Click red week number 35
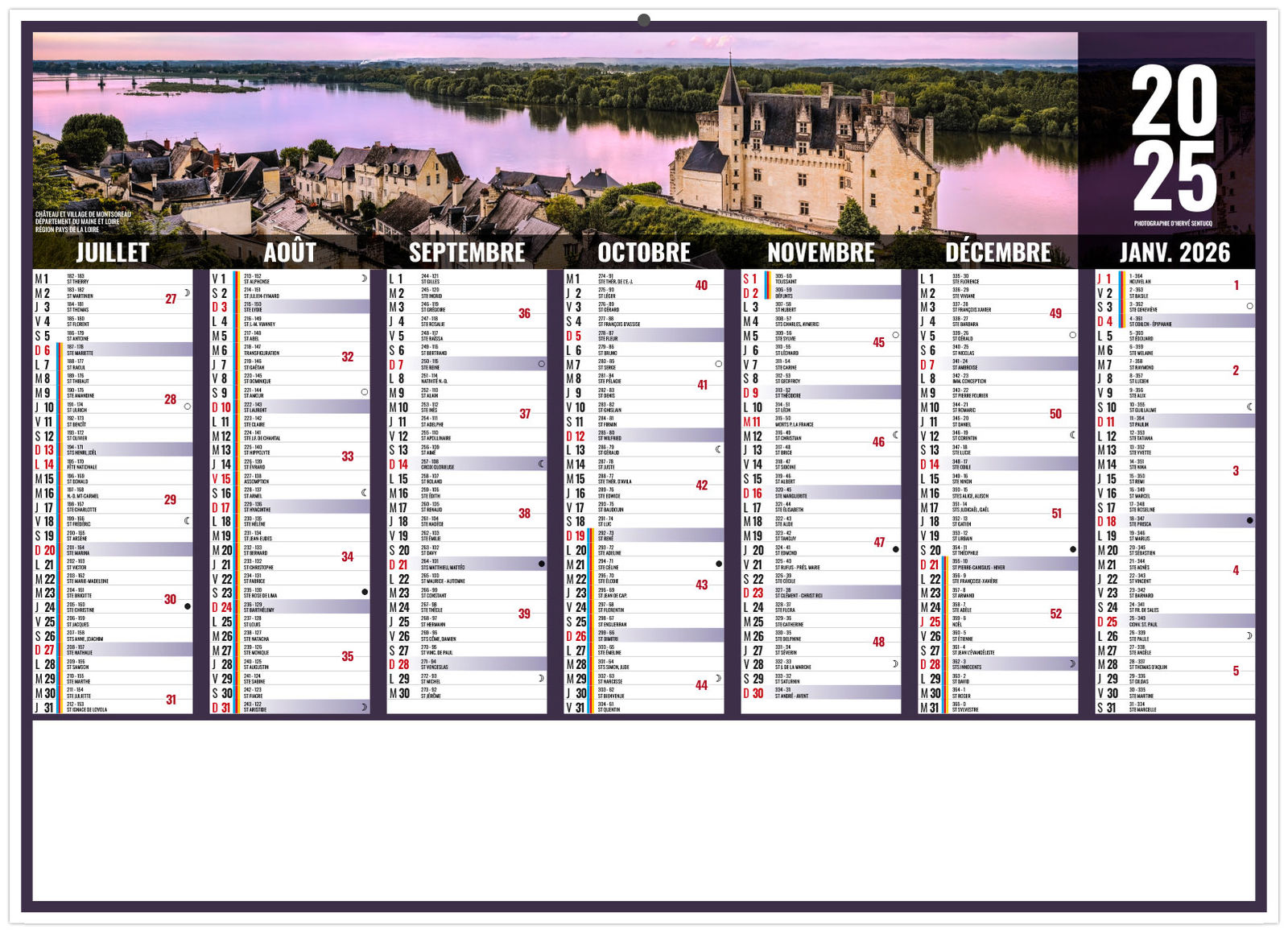Screen dimensions: 1288x934 pyautogui.click(x=348, y=656)
